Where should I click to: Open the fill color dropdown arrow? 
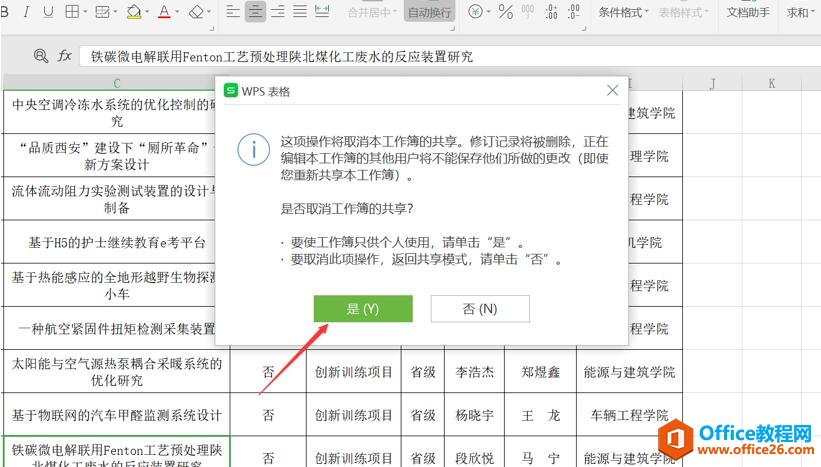click(x=148, y=12)
